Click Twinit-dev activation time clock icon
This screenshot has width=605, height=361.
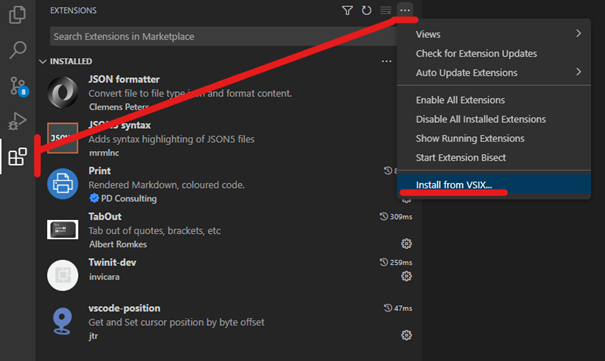coord(384,262)
